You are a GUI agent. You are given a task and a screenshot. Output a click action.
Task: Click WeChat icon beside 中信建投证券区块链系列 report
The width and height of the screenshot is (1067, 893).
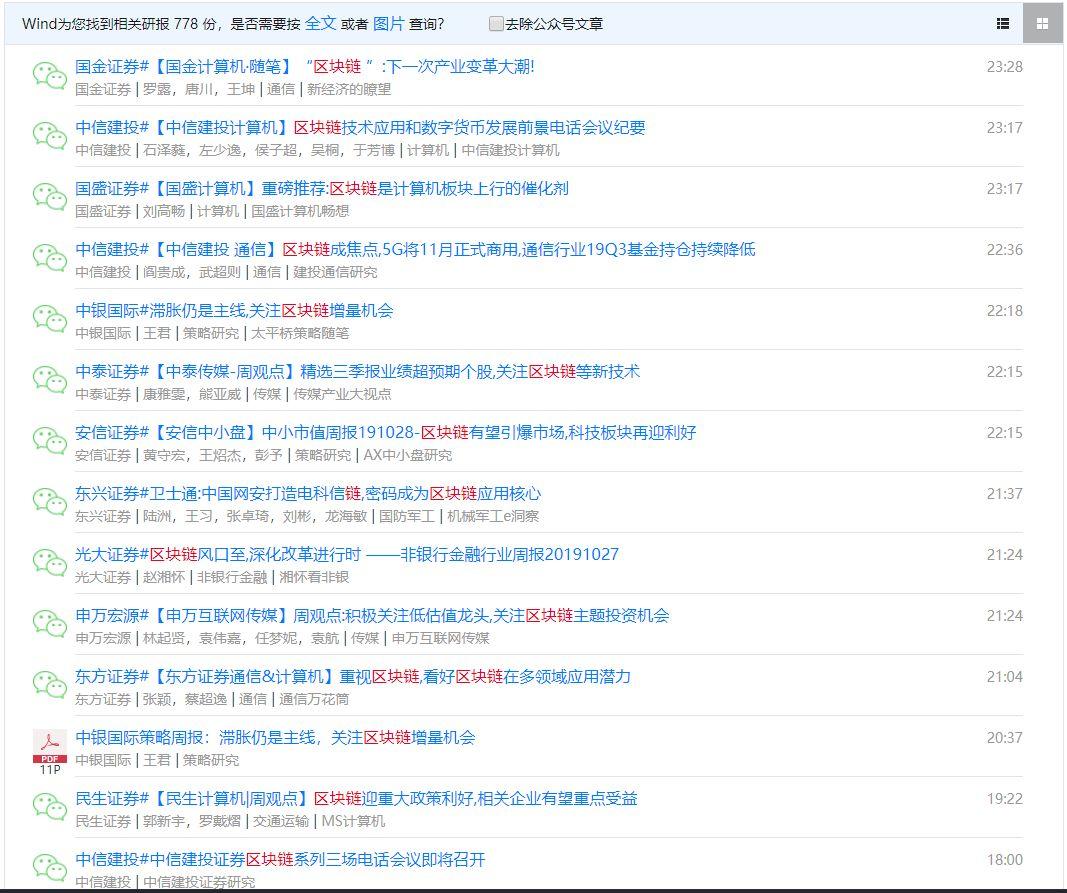pos(50,867)
